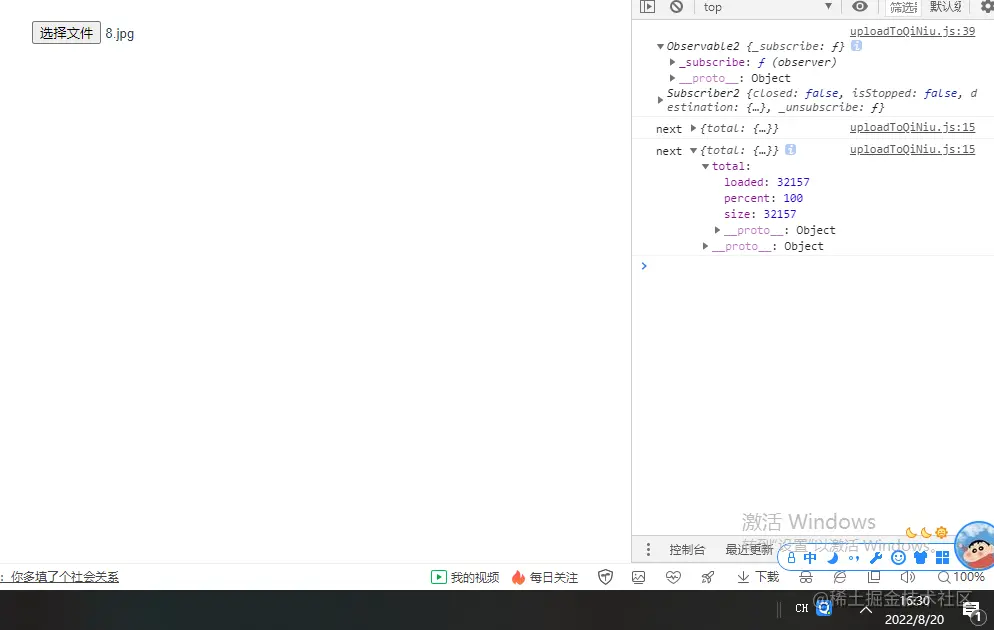Collapse the second next {total} object
This screenshot has height=630, width=994.
pyautogui.click(x=693, y=150)
